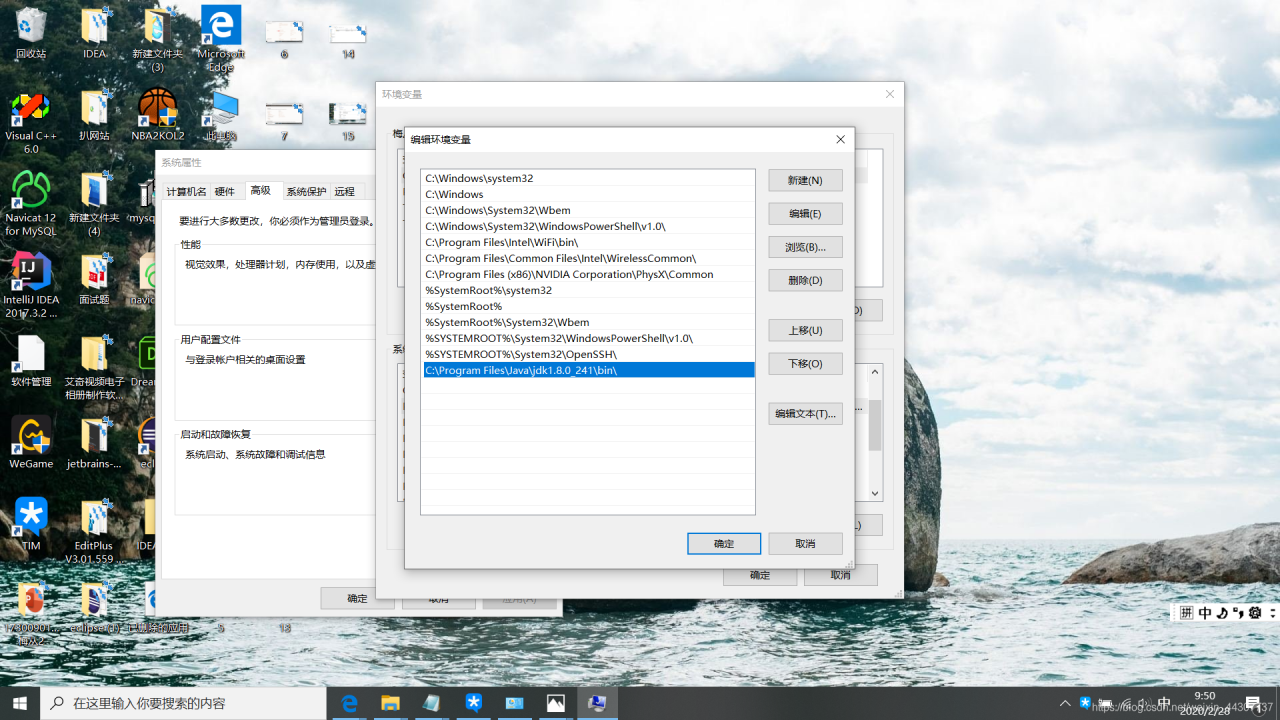Viewport: 1280px width, 720px height.
Task: Select the desktop image file named 6
Action: 284,38
